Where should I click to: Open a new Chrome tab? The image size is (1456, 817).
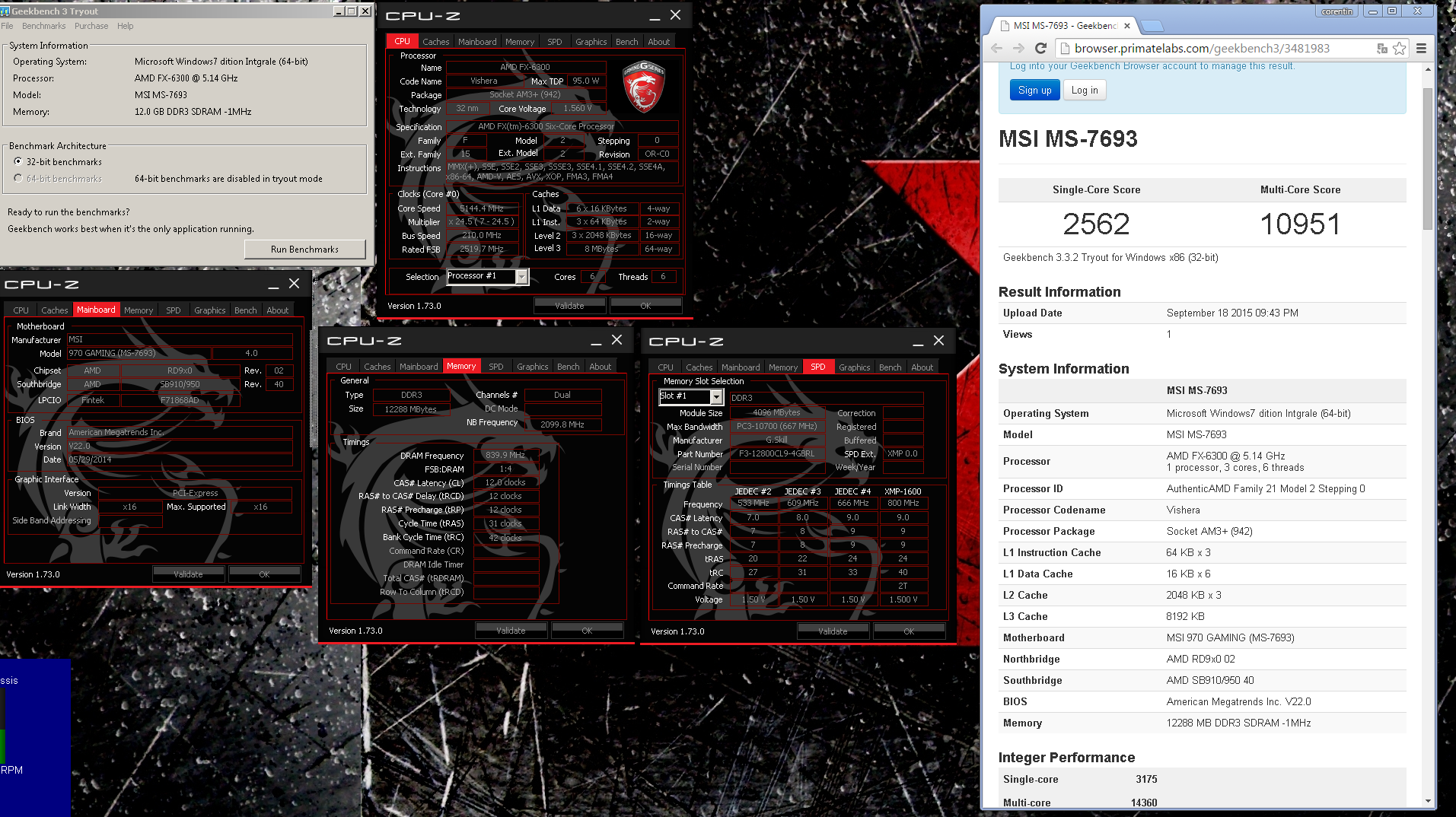(x=1152, y=26)
